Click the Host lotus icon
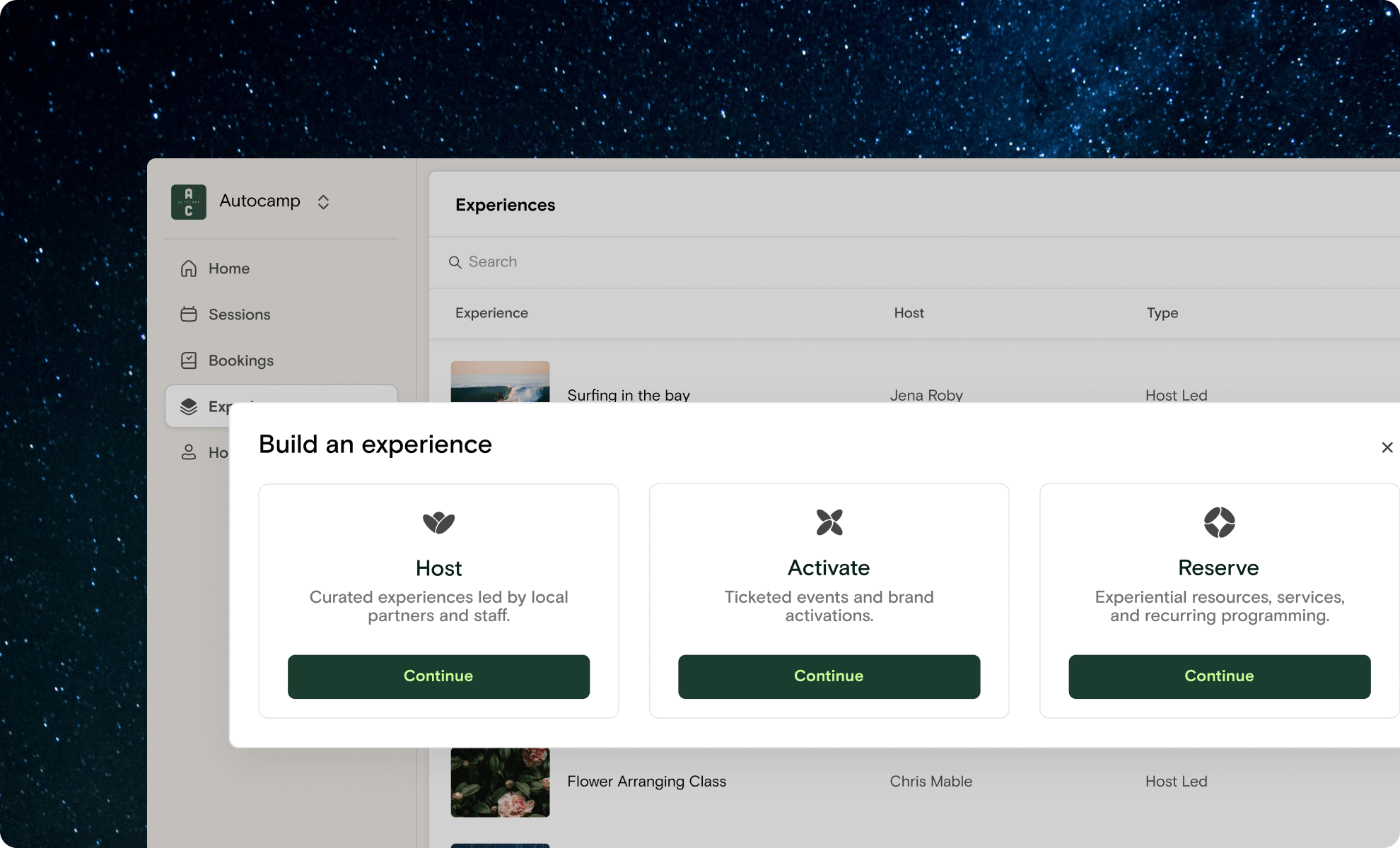This screenshot has width=1400, height=848. [438, 523]
